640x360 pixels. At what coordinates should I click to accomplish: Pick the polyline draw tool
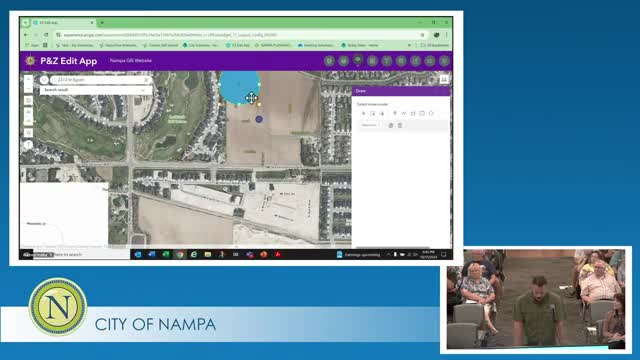pyautogui.click(x=404, y=113)
